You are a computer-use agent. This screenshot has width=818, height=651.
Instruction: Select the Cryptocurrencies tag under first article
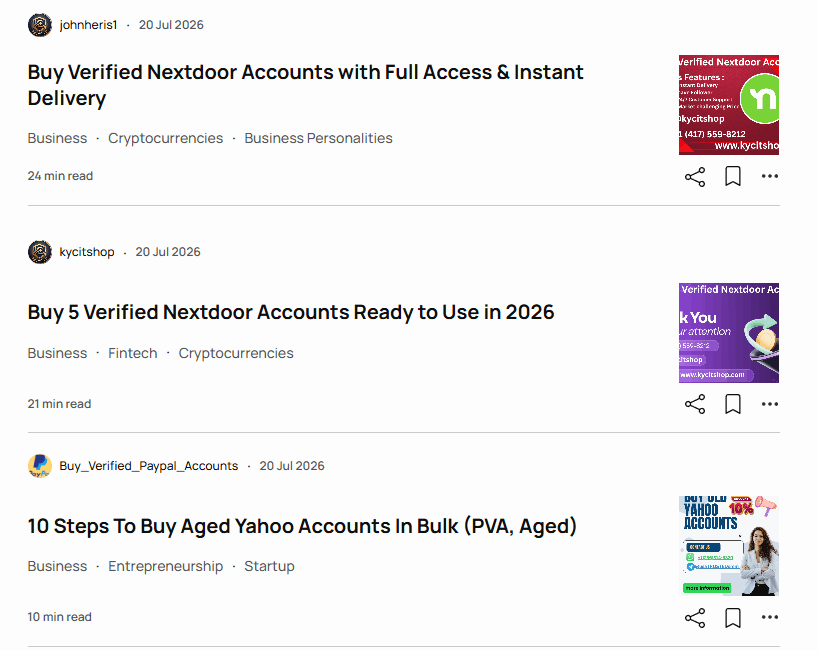pyautogui.click(x=165, y=138)
